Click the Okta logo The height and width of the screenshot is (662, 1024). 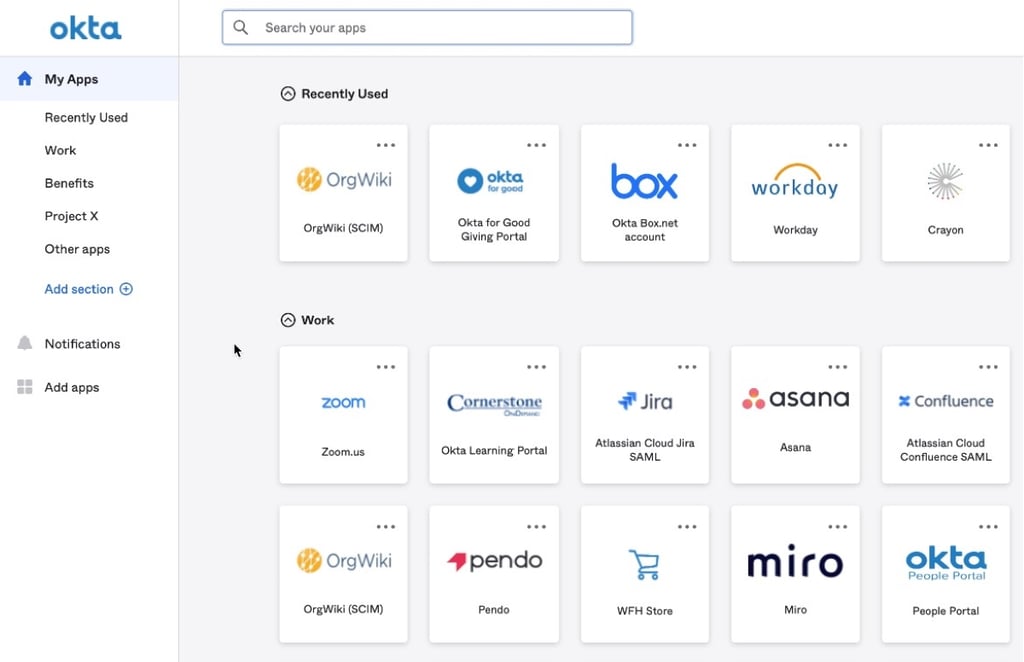coord(86,27)
